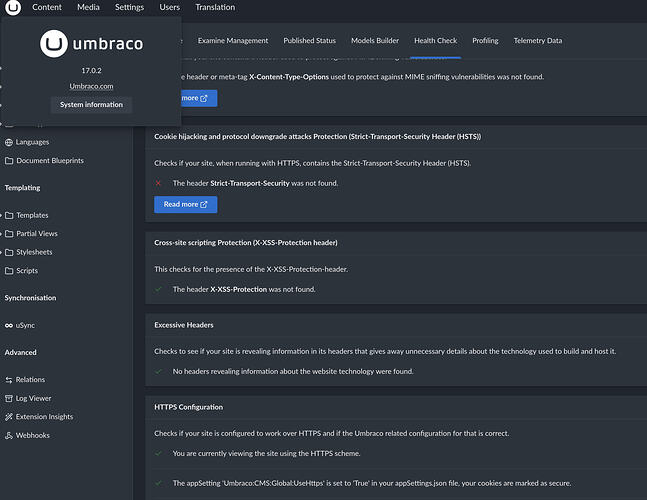This screenshot has width=647, height=500.
Task: Click Read more under Strict-Transport-Security result
Action: tap(185, 205)
